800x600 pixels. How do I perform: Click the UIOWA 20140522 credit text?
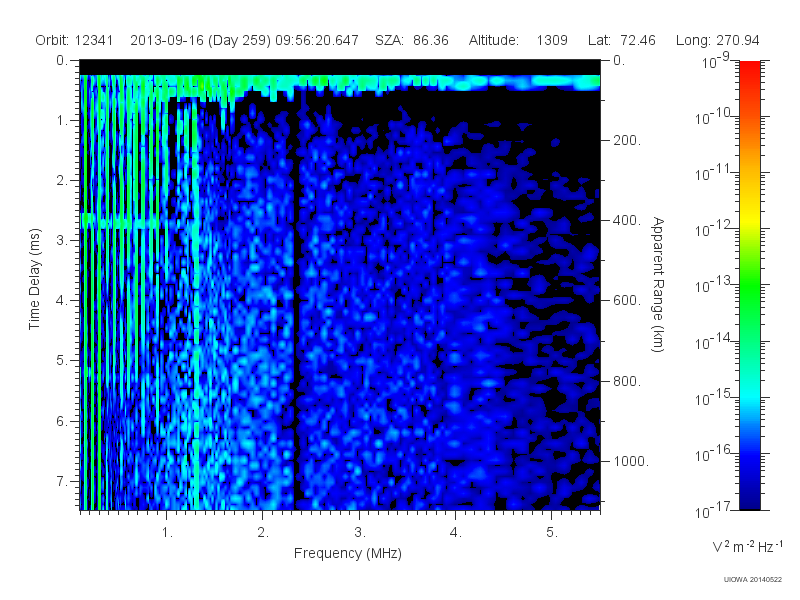click(x=753, y=579)
